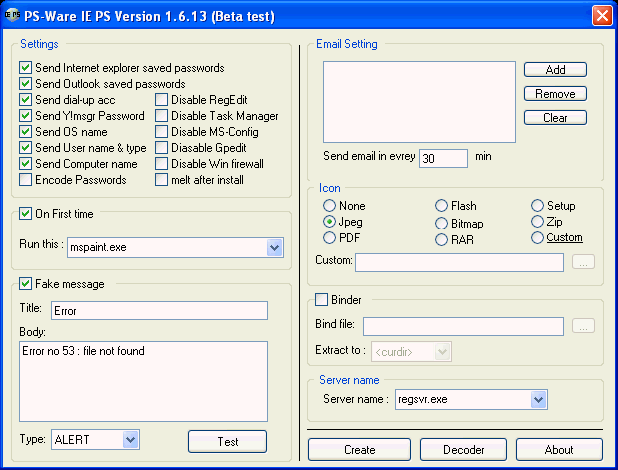This screenshot has width=618, height=470.
Task: Click the app icon in the title bar
Action: click(13, 16)
